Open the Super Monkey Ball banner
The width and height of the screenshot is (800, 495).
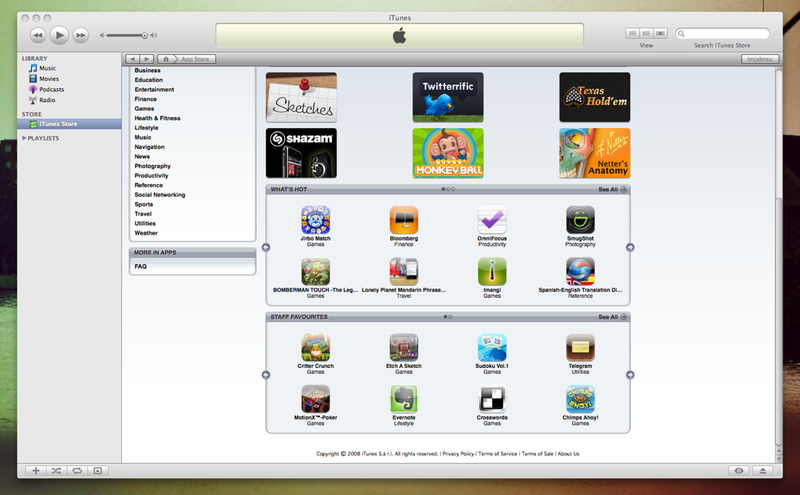[448, 153]
